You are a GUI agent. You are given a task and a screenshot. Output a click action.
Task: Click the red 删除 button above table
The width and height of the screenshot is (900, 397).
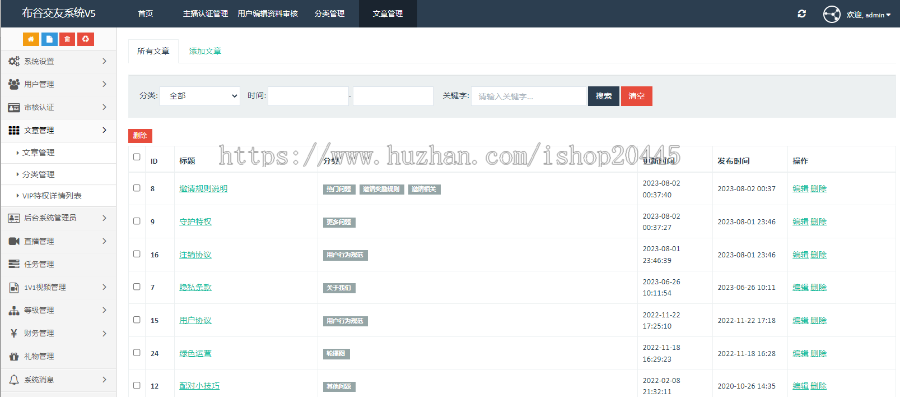click(140, 136)
